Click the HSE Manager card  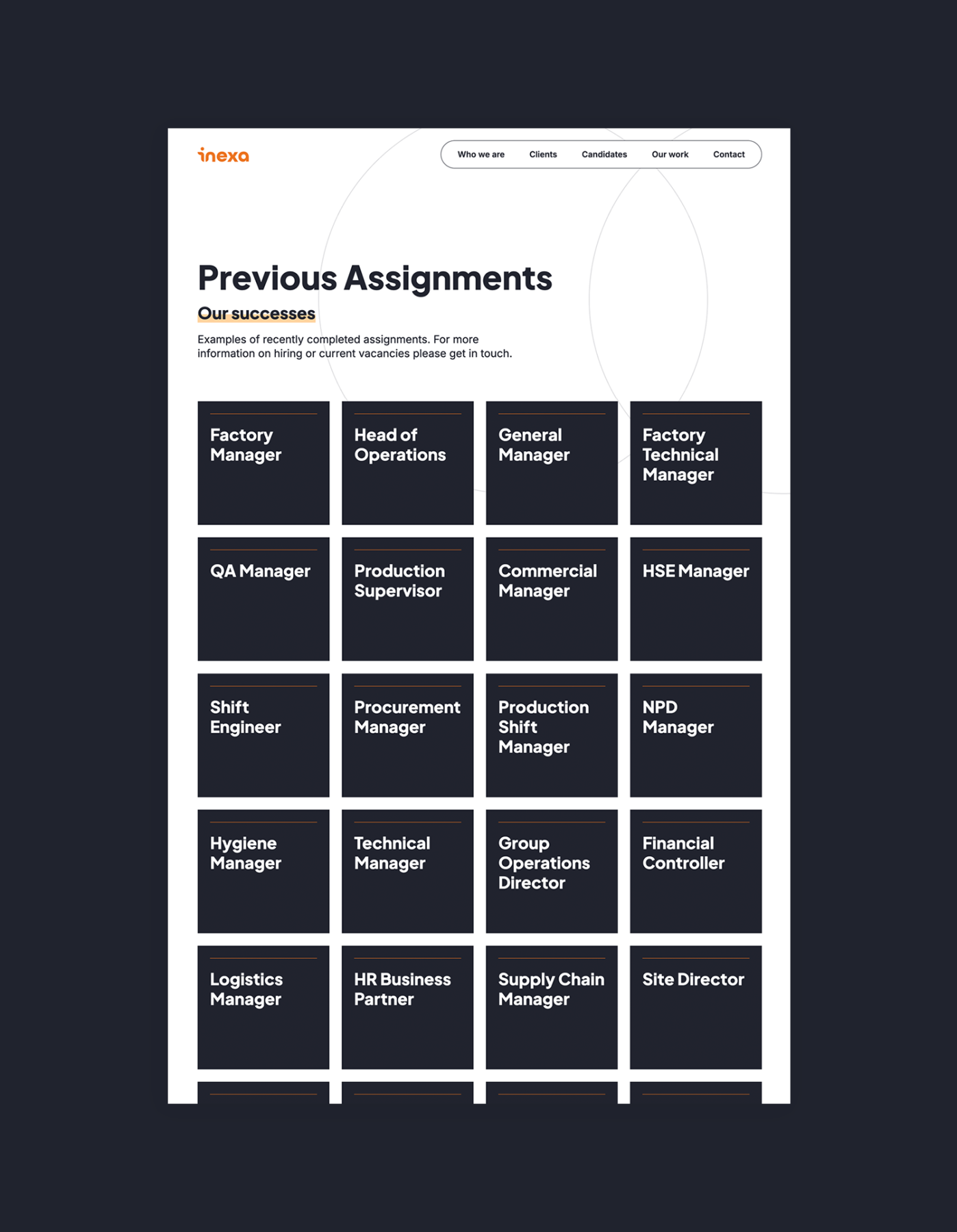(696, 599)
